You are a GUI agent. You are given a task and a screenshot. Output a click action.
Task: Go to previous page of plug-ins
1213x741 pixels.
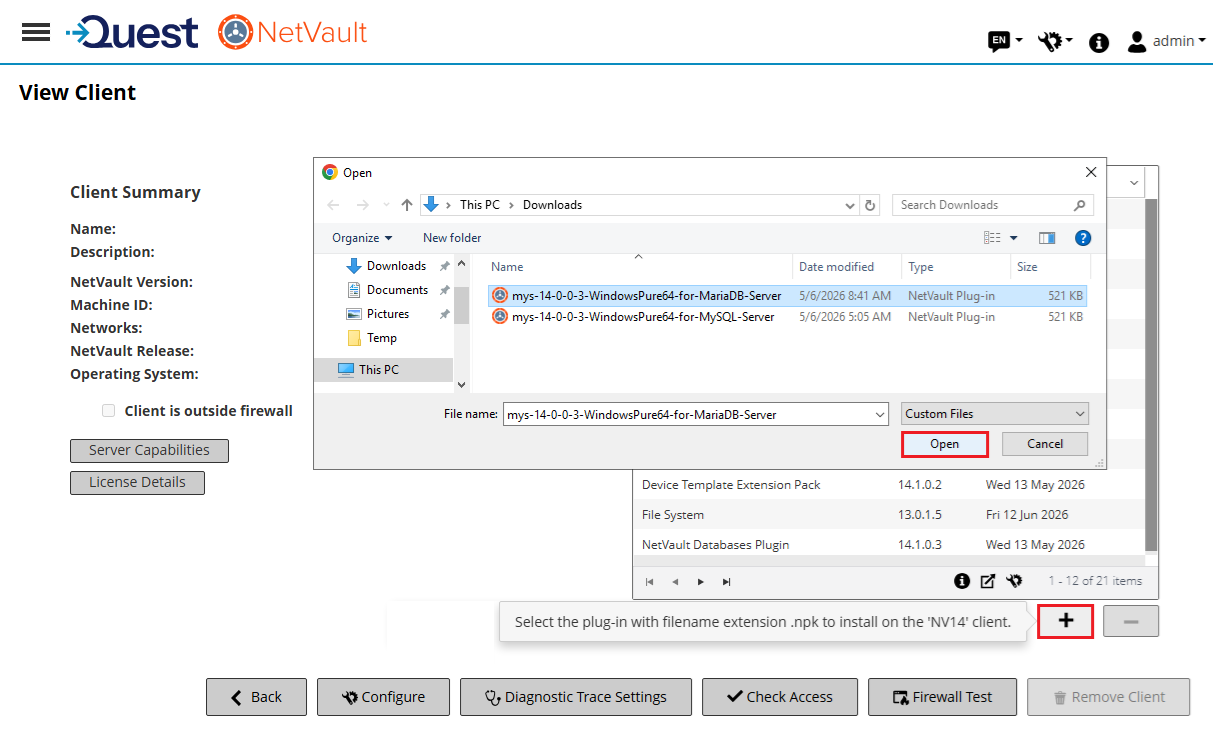(x=675, y=581)
